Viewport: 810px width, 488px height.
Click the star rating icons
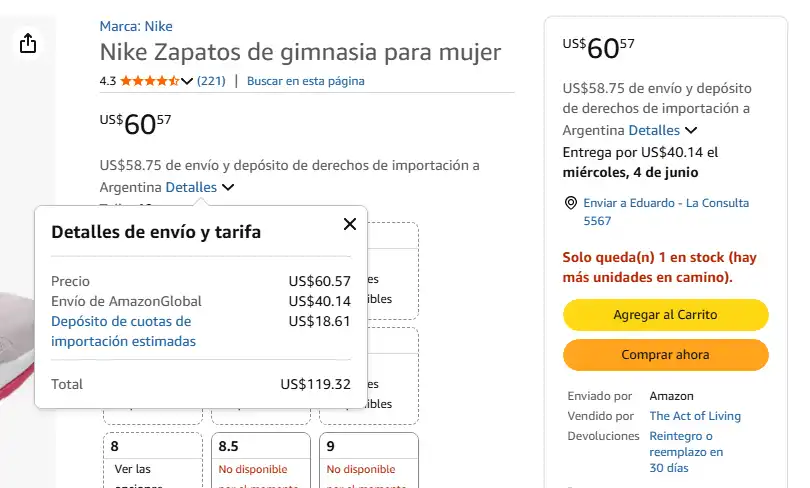point(149,81)
